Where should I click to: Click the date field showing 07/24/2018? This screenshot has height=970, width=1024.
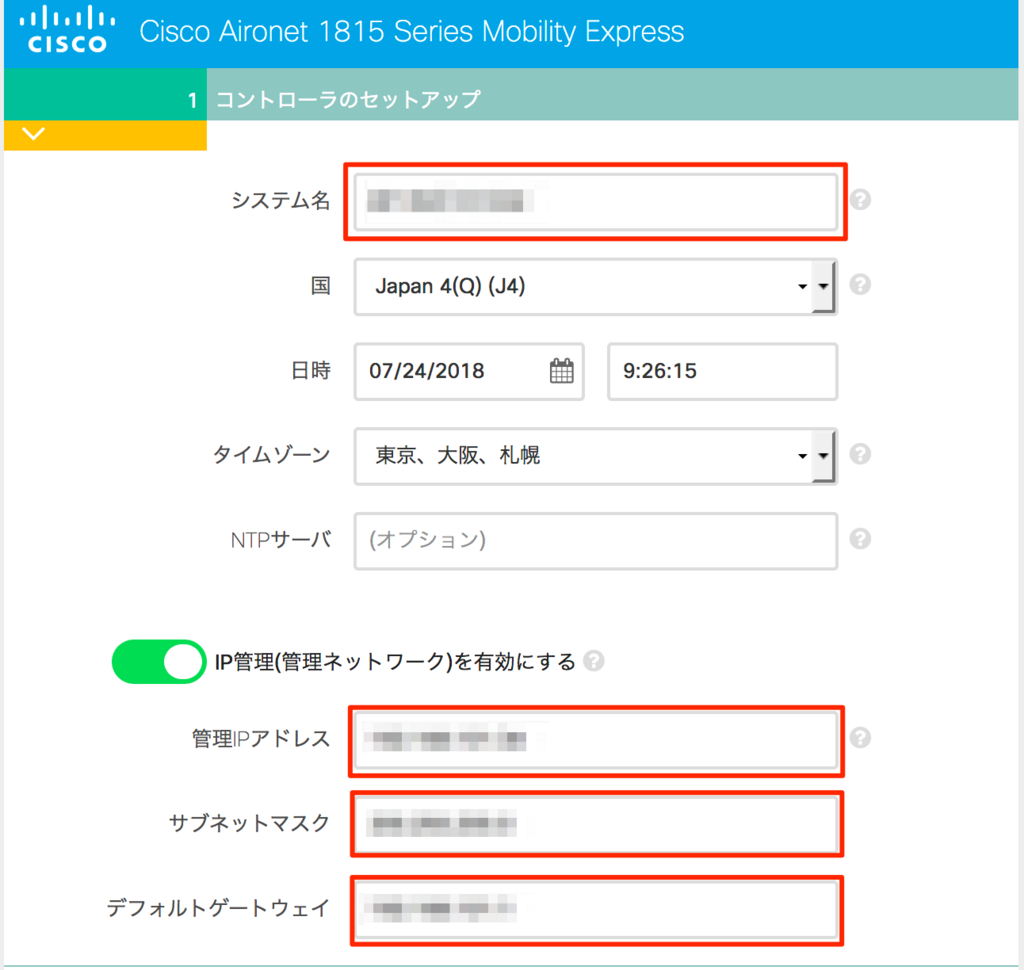469,371
